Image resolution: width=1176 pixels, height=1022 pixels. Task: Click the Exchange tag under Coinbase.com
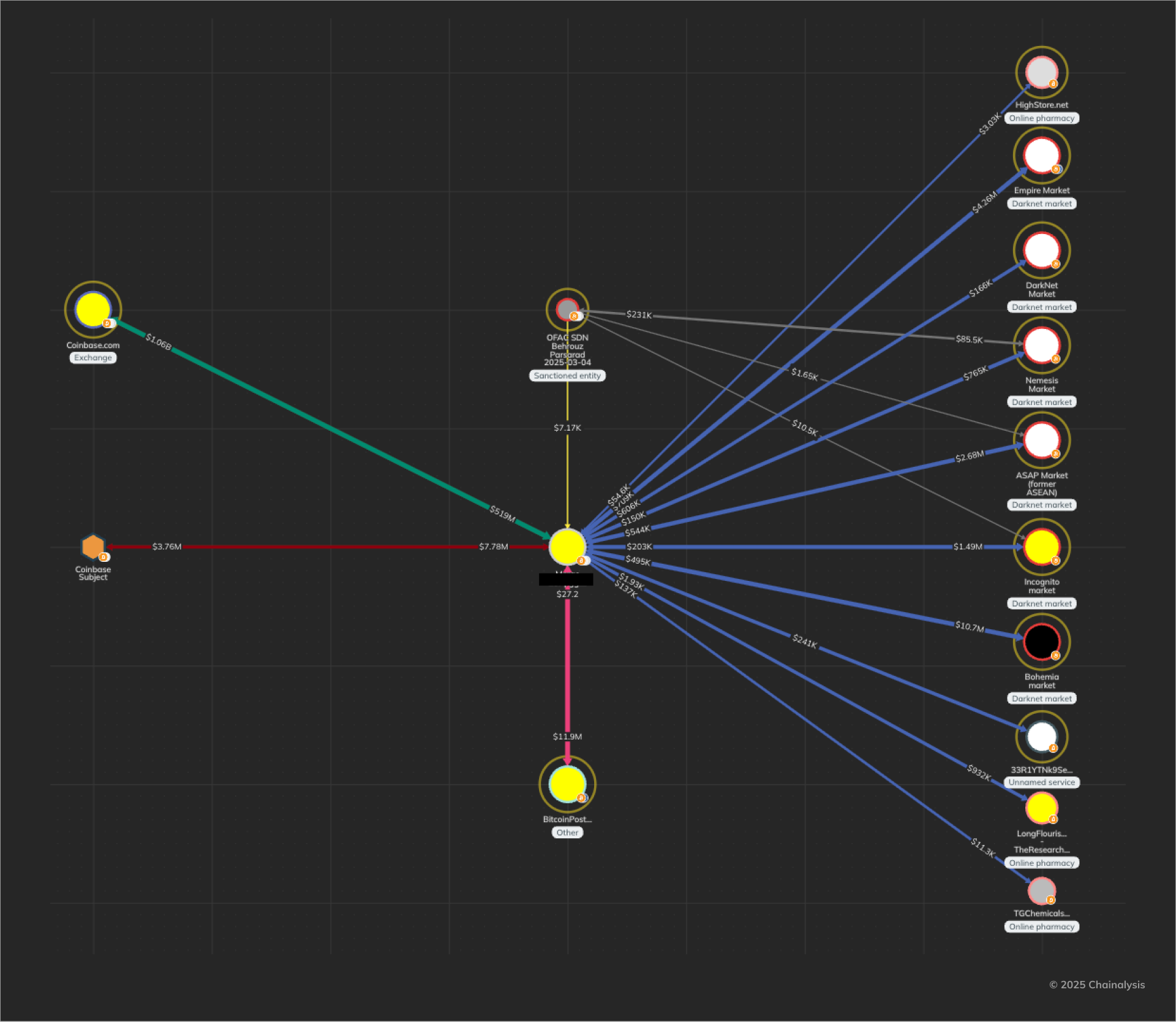(93, 358)
